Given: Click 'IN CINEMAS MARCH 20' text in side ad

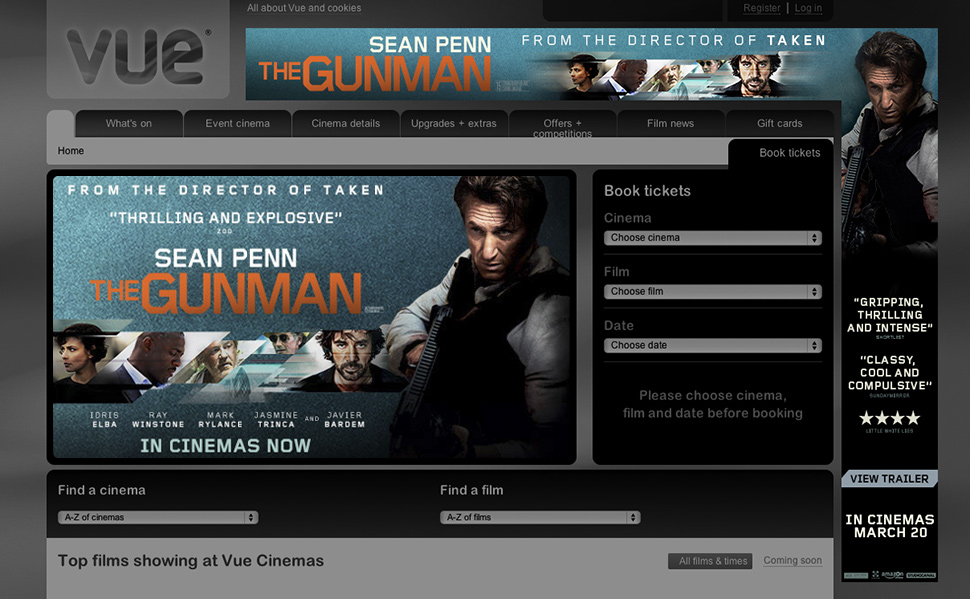Looking at the screenshot, I should (x=890, y=526).
